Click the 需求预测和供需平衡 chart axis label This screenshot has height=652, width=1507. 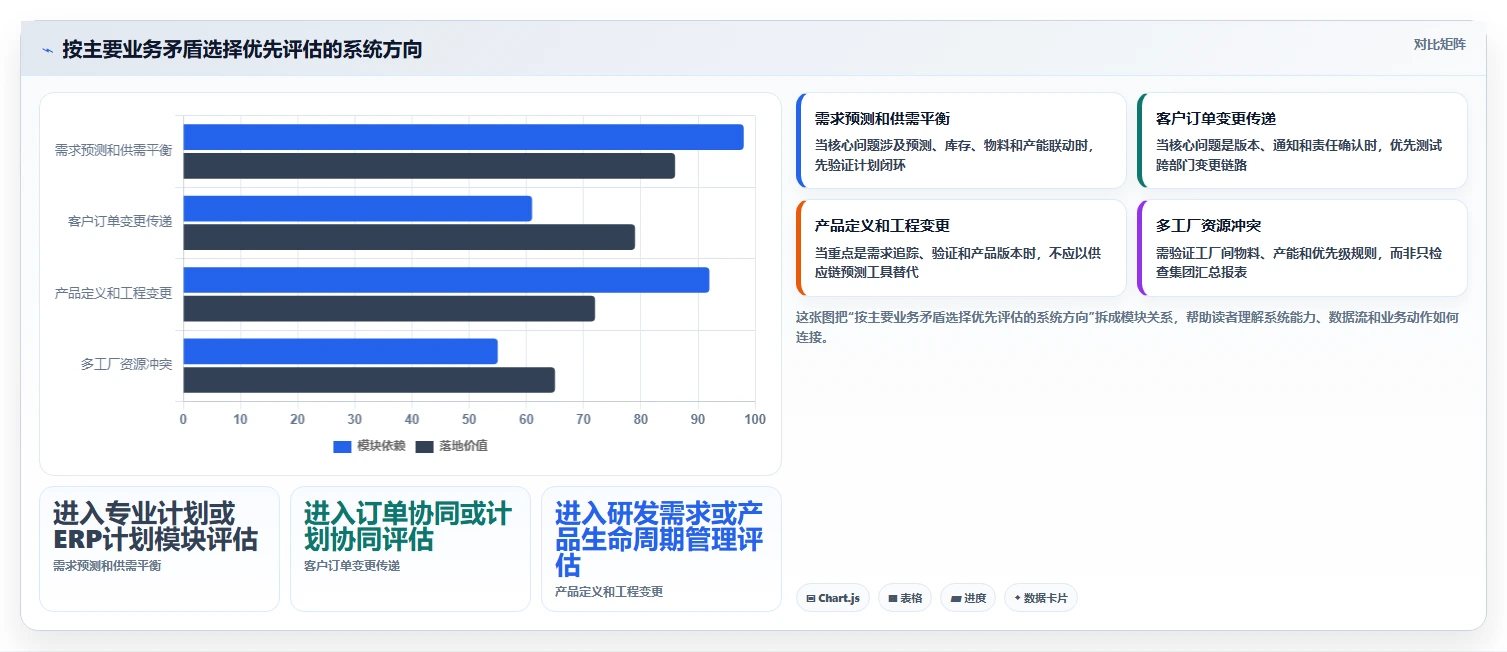click(x=113, y=150)
